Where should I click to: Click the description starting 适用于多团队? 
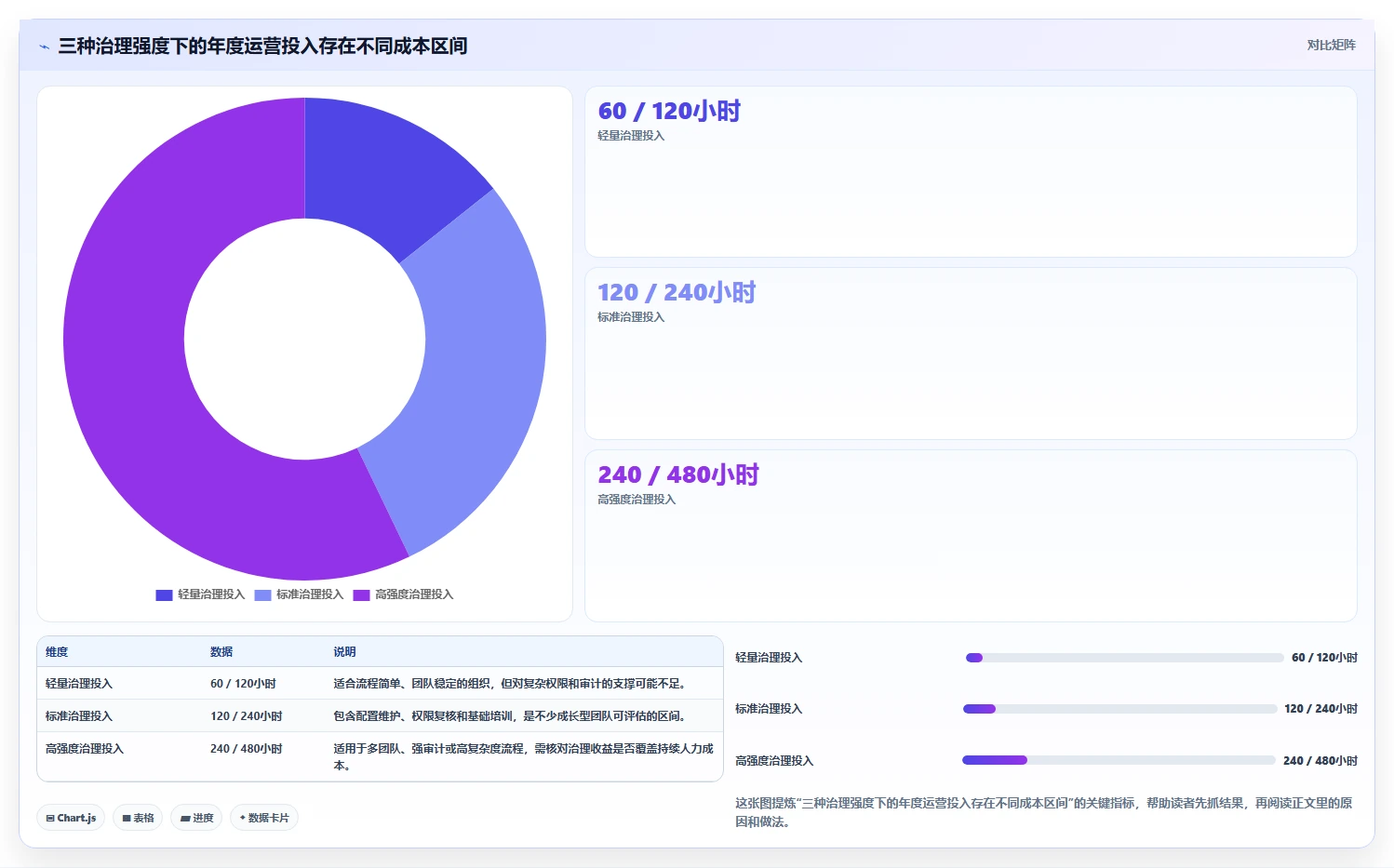click(524, 757)
